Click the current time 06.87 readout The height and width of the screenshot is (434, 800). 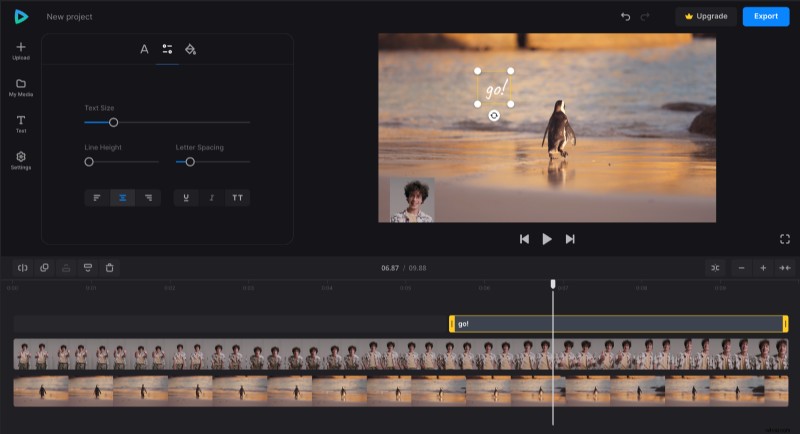coord(390,268)
